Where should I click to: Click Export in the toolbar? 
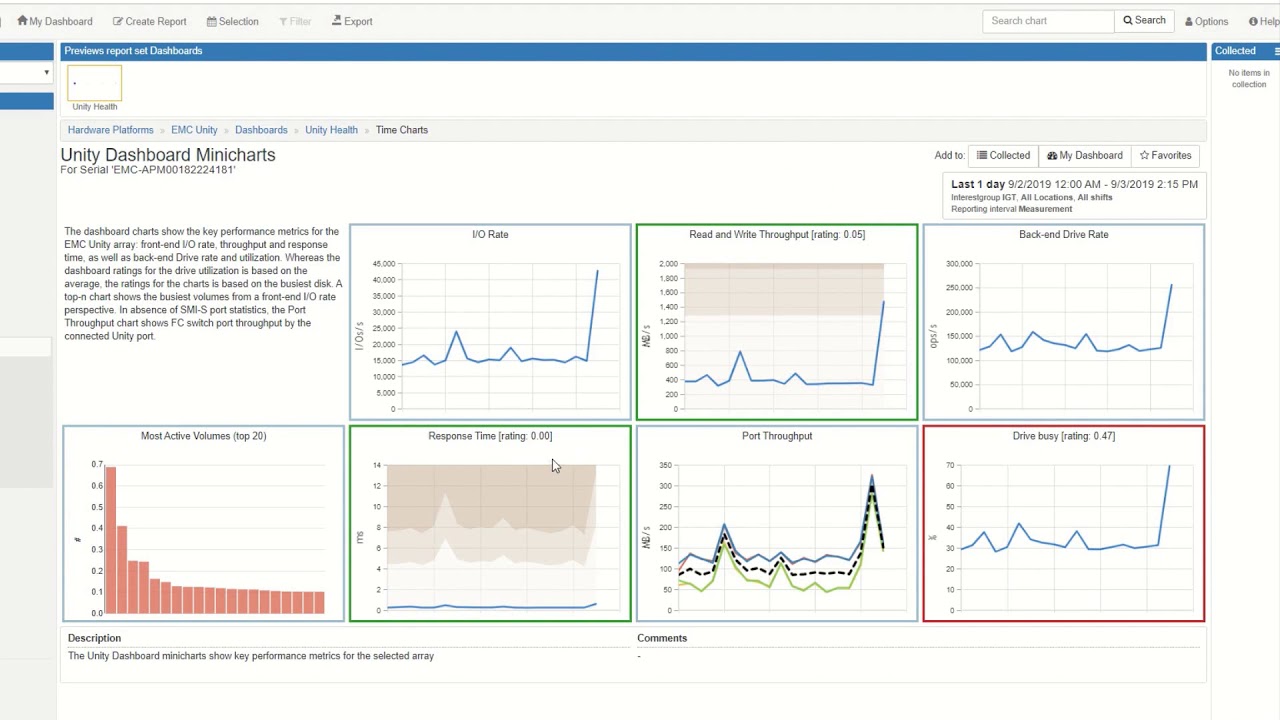pos(352,21)
